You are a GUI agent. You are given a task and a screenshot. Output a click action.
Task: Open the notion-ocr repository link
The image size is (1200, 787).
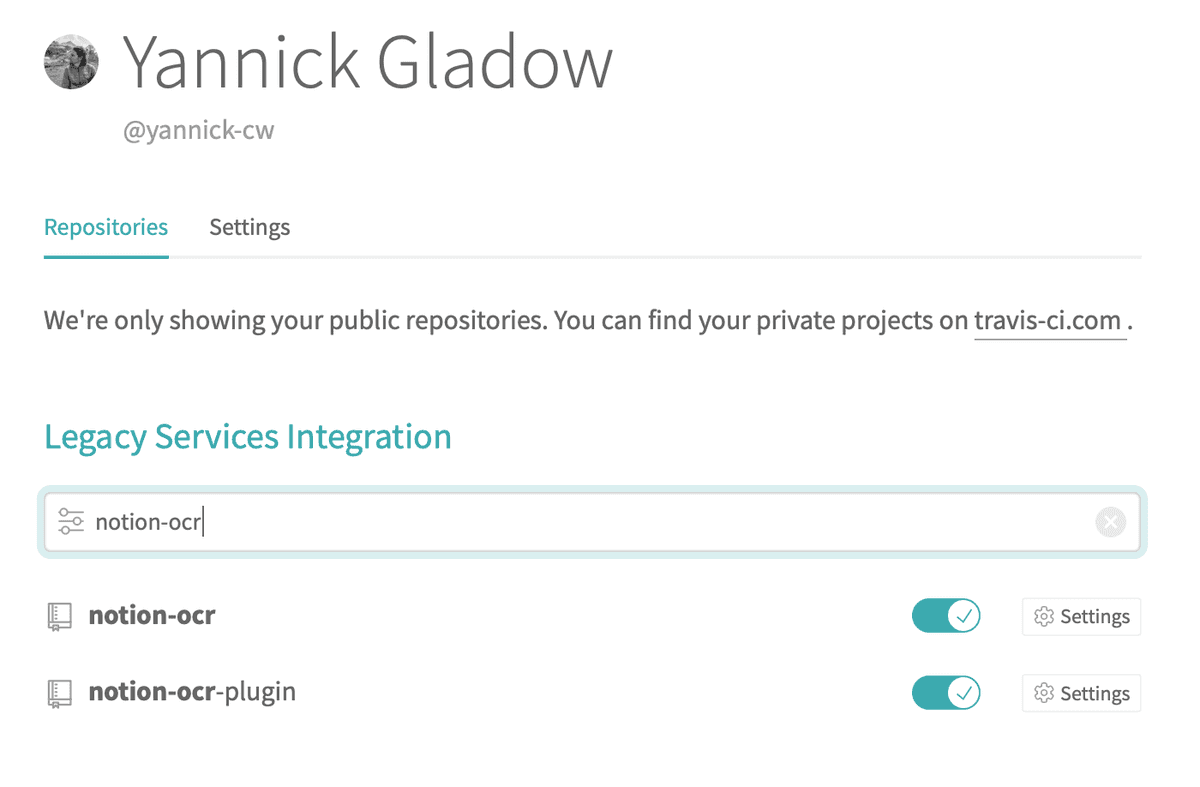tap(152, 615)
